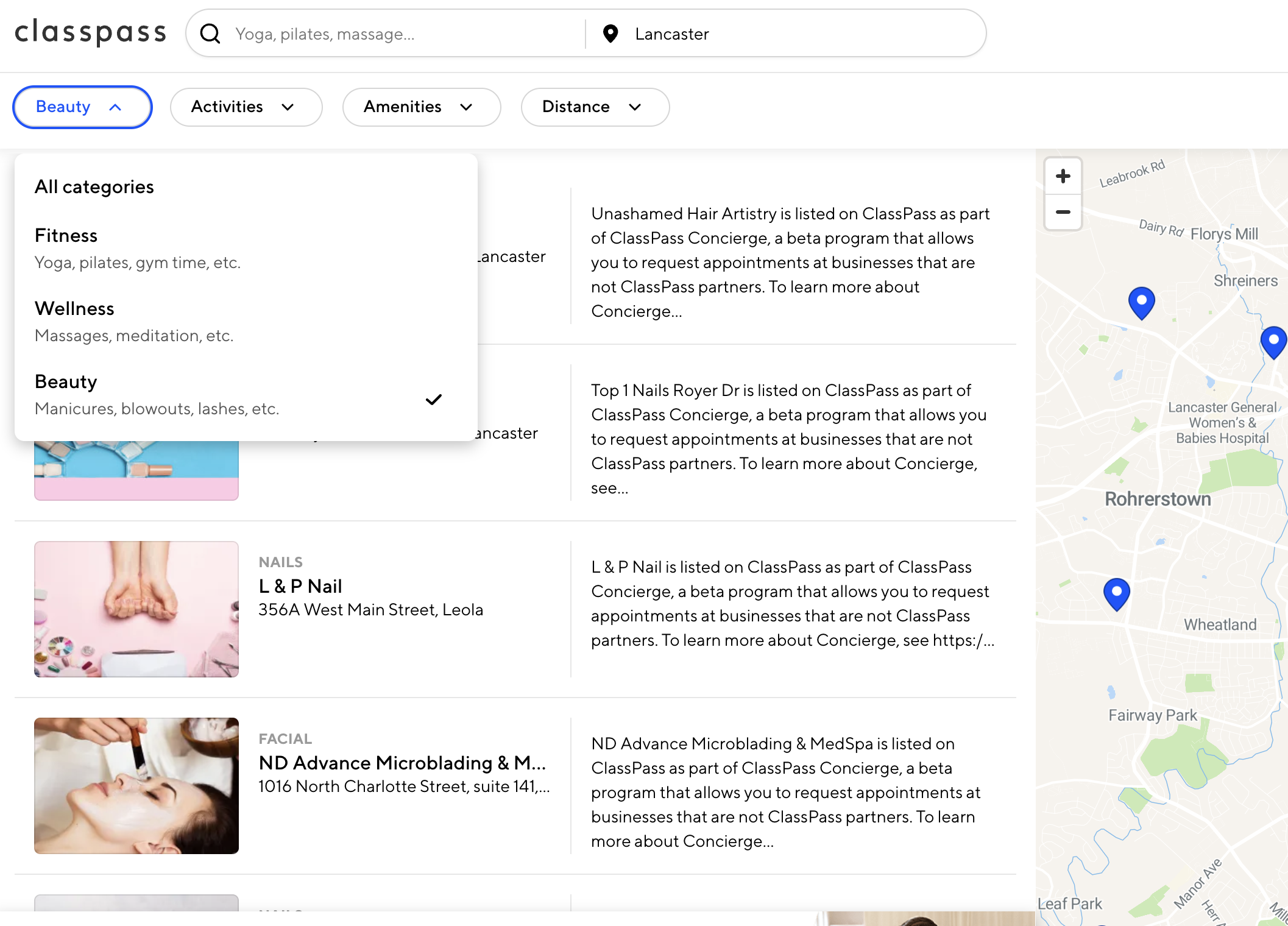The image size is (1288, 926).
Task: Click address 356A West Main Street, Leola
Action: (371, 610)
